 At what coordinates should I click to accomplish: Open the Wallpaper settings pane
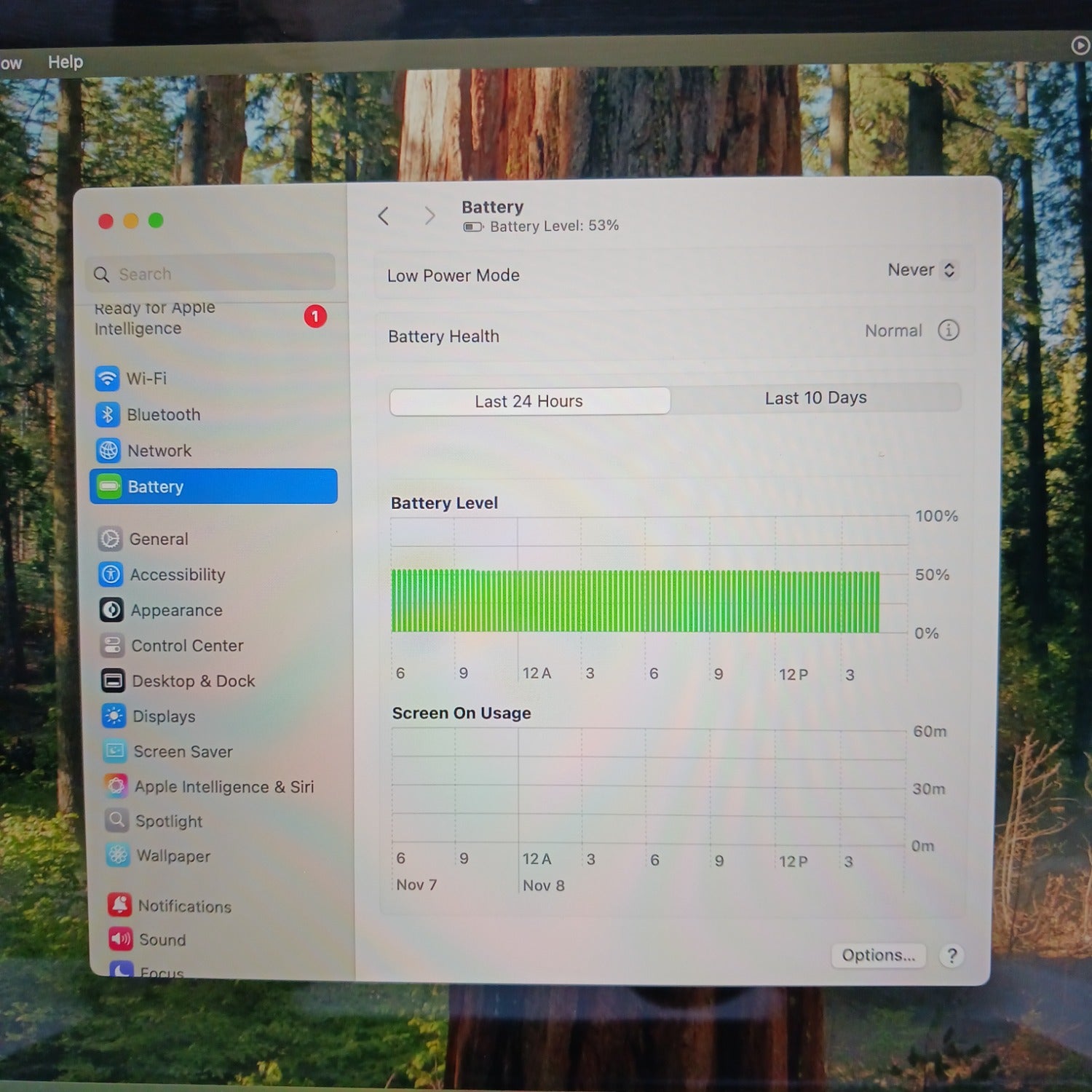pos(173,856)
